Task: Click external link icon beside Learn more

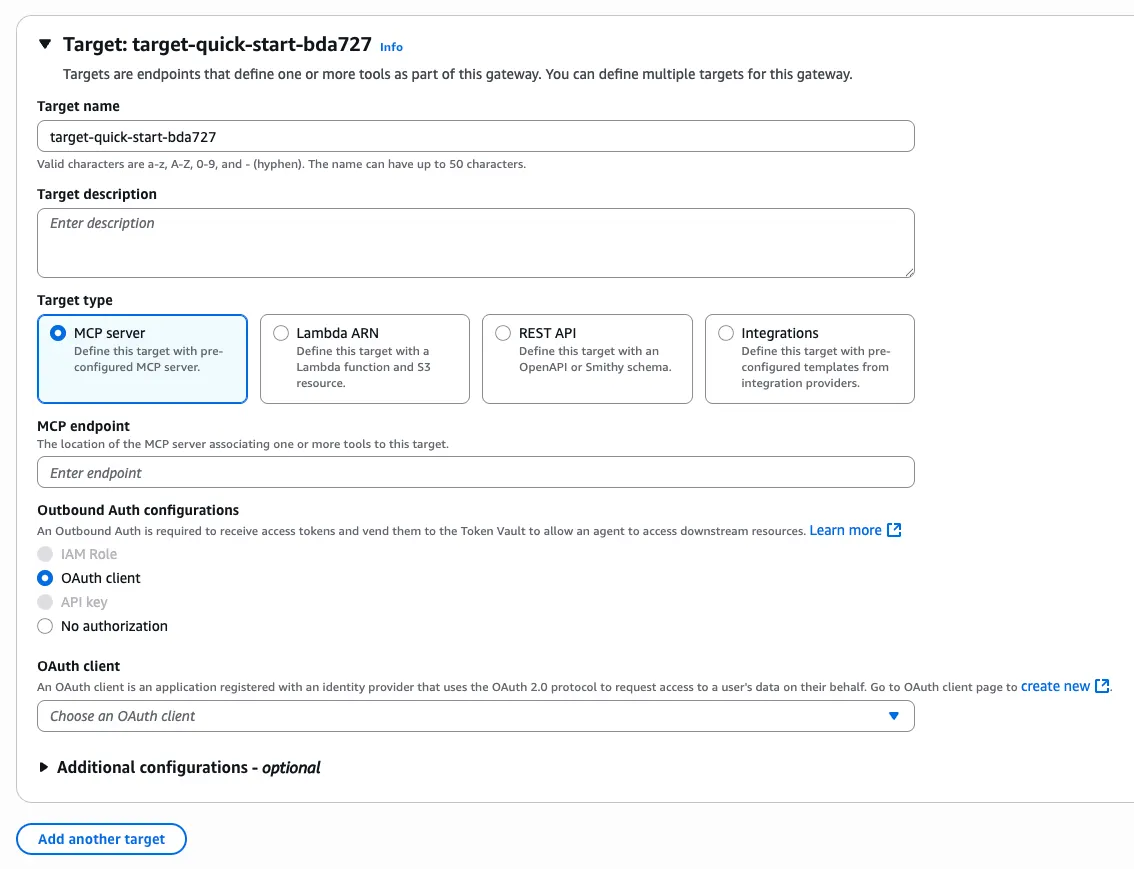Action: tap(895, 530)
